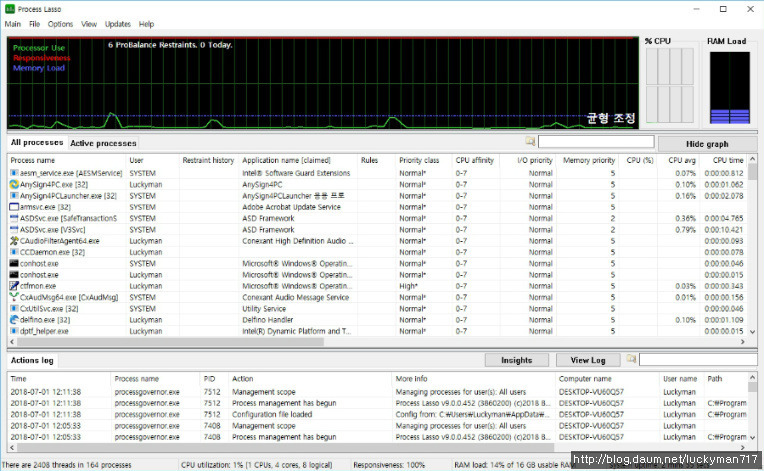Image resolution: width=764 pixels, height=471 pixels.
Task: Sort by User column header
Action: (x=152, y=160)
